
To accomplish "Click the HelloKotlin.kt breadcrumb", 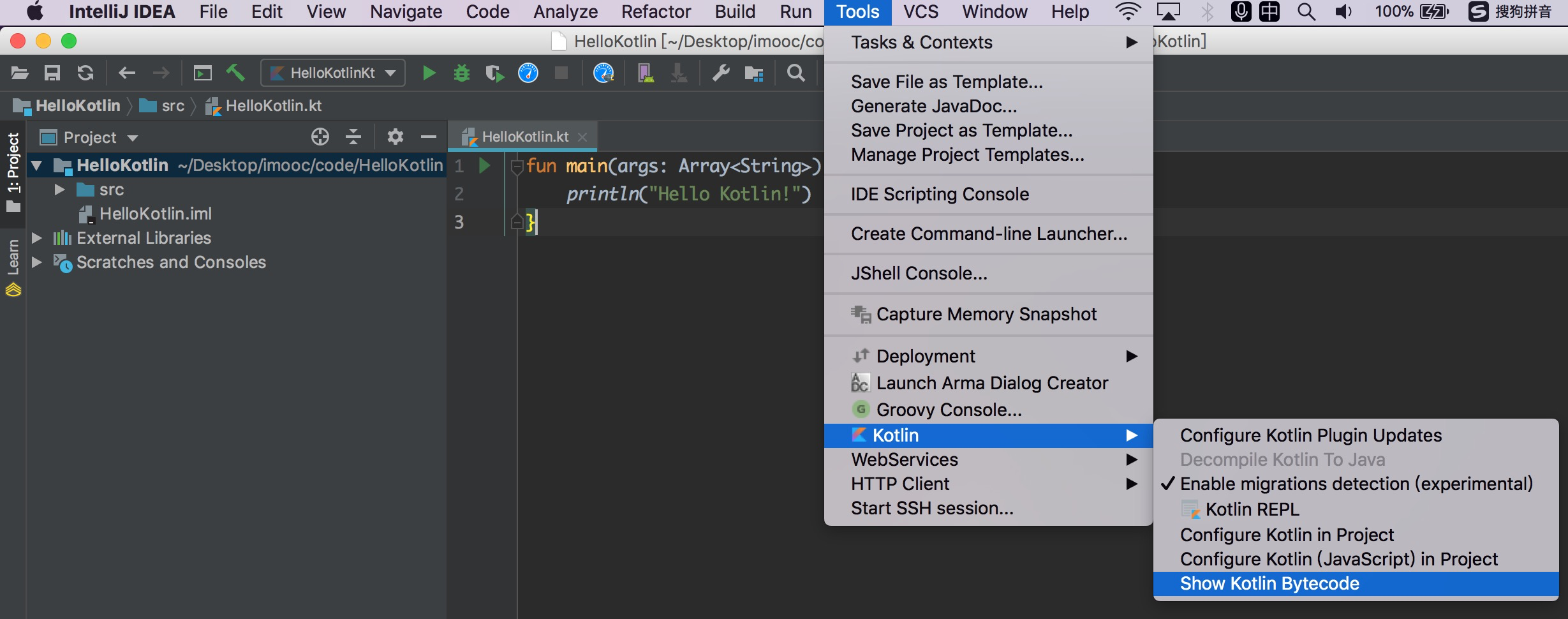I will [x=263, y=106].
